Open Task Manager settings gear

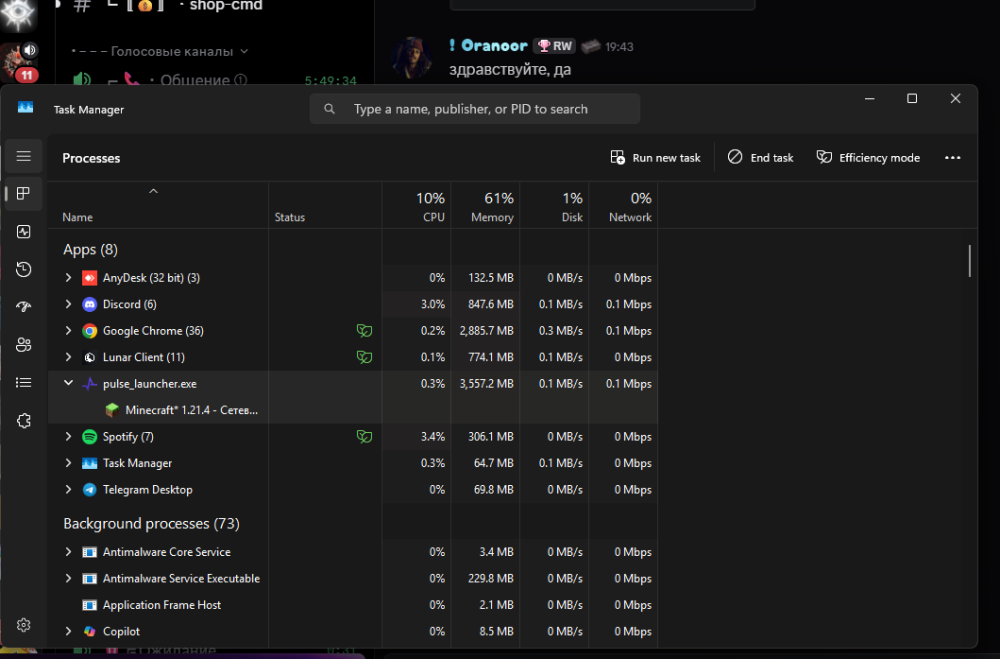click(24, 625)
